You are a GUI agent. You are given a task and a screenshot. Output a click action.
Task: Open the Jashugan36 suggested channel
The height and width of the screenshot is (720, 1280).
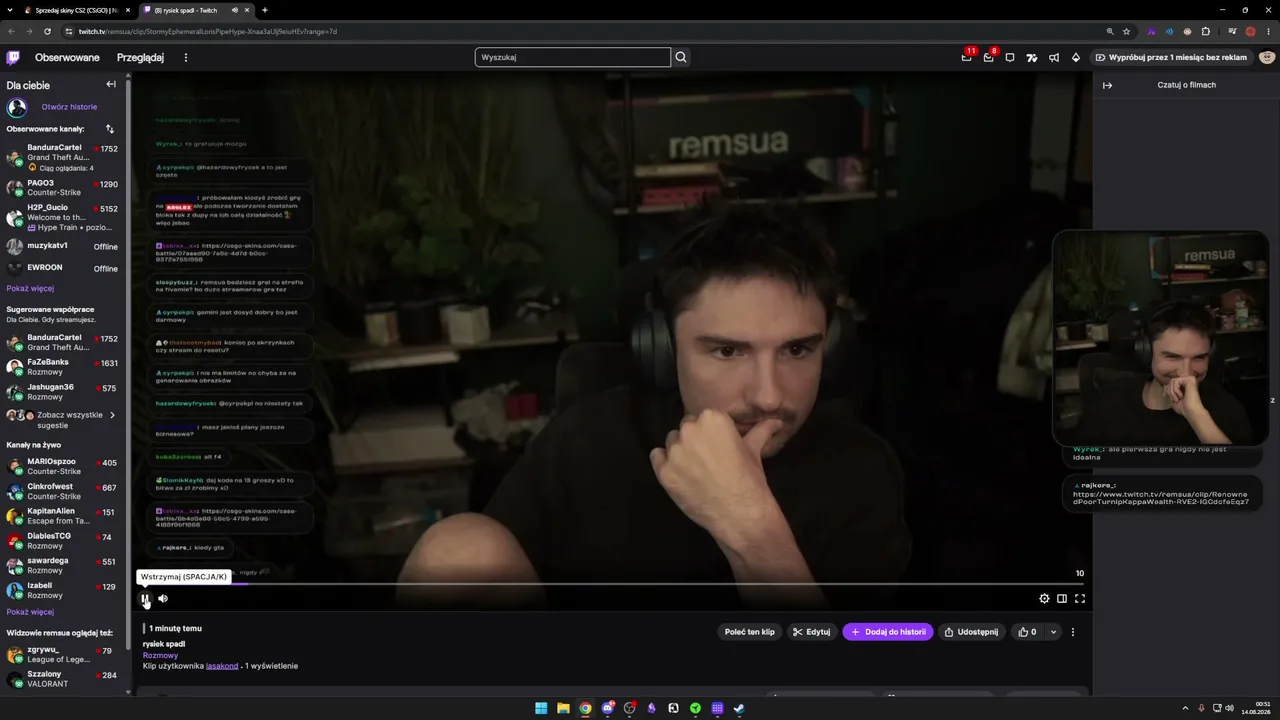(62, 392)
